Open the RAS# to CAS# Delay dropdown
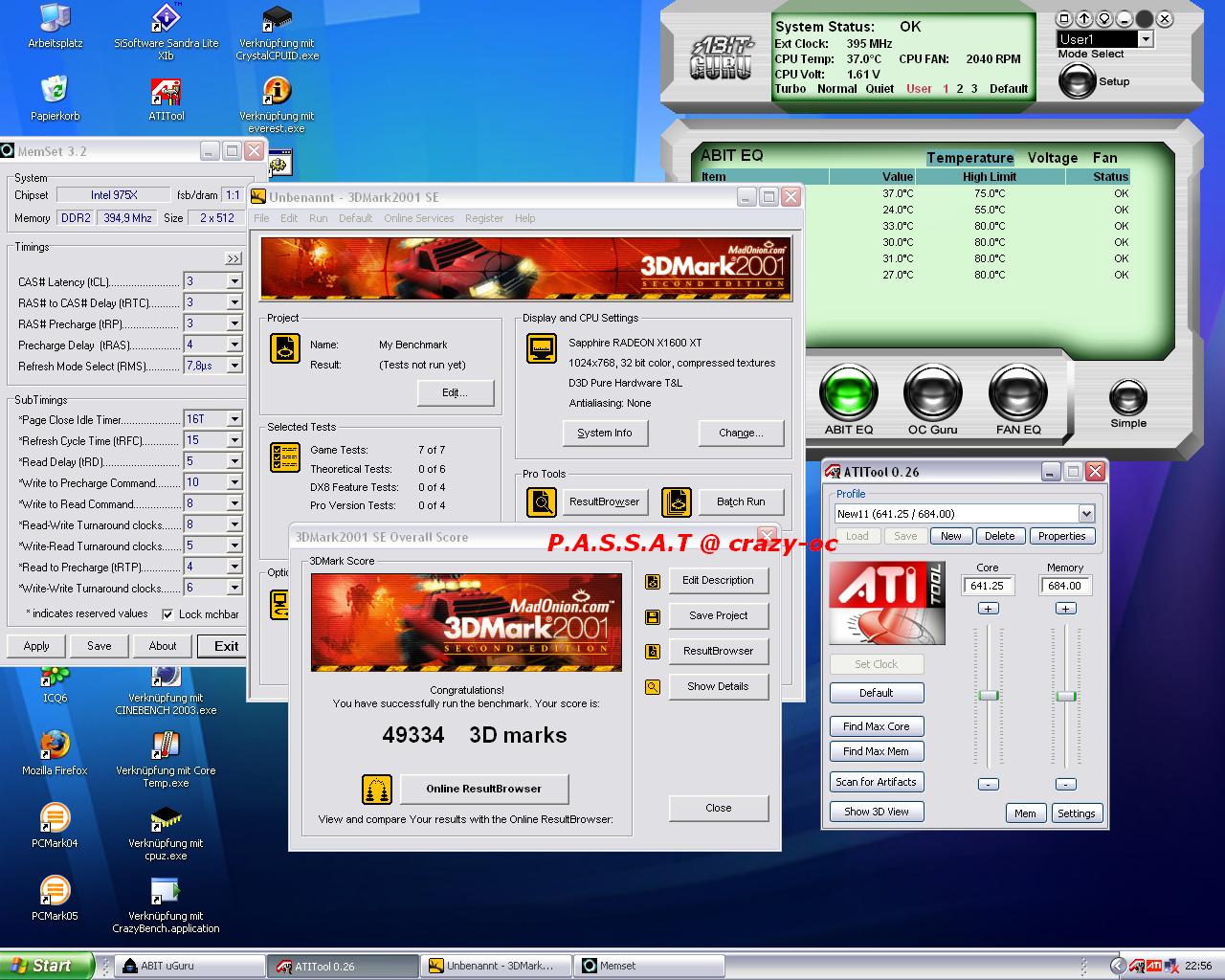The height and width of the screenshot is (980, 1225). pyautogui.click(x=234, y=302)
